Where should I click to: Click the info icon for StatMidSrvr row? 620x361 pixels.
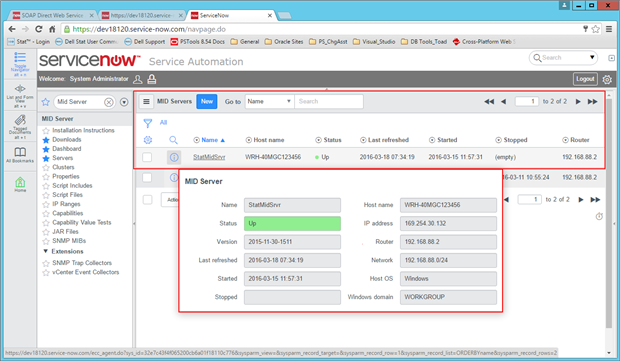[174, 157]
